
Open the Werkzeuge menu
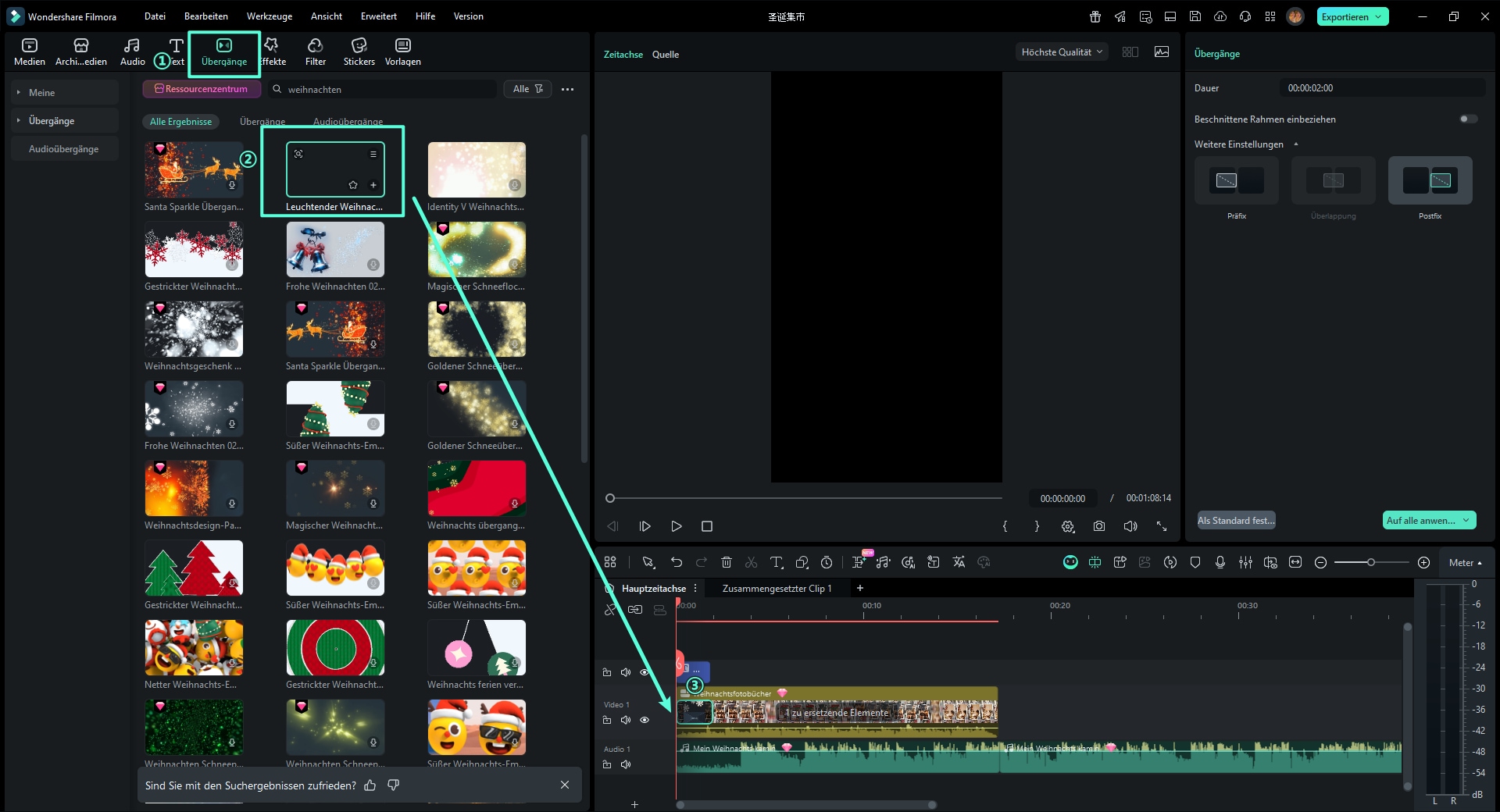click(270, 16)
